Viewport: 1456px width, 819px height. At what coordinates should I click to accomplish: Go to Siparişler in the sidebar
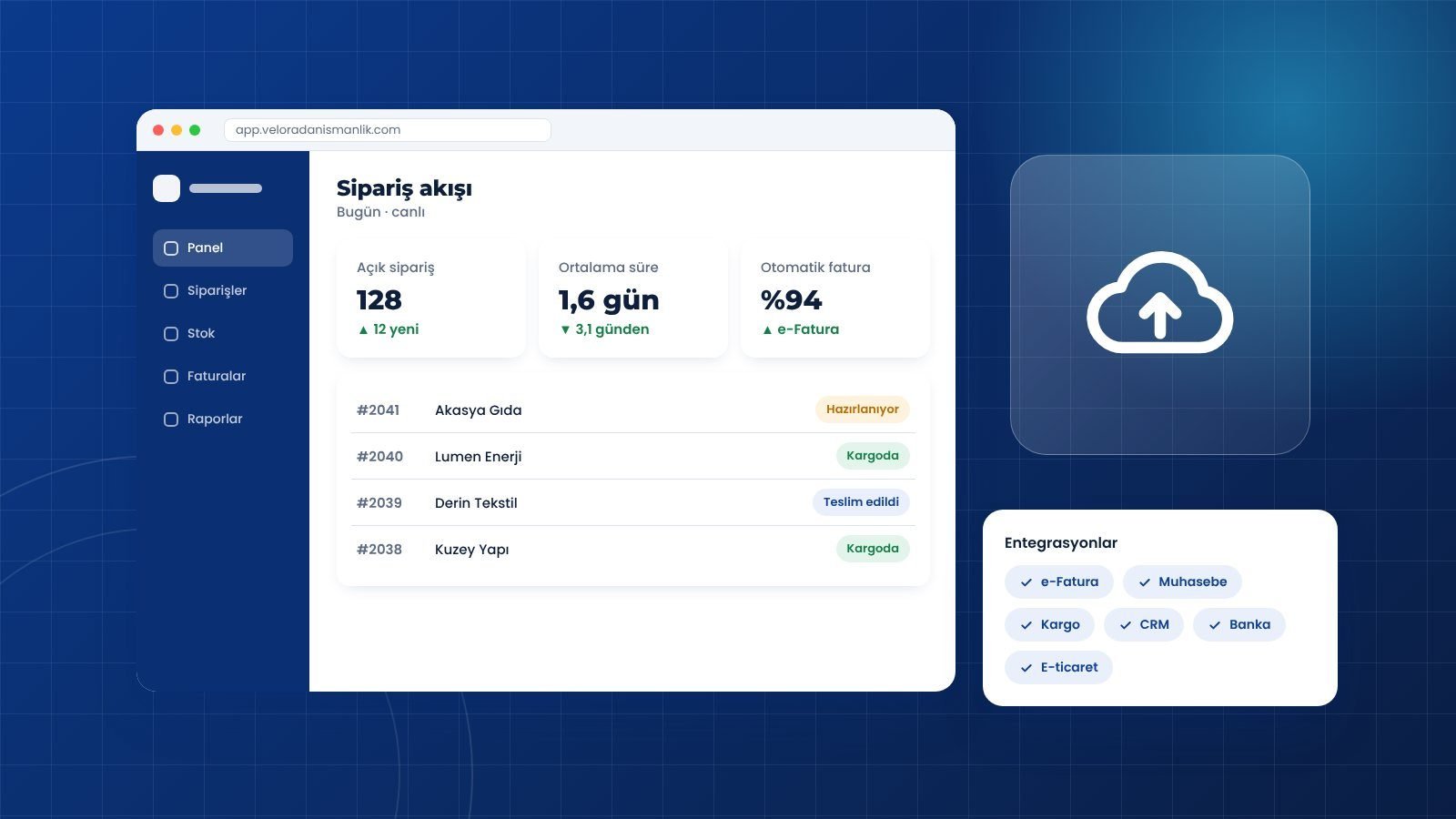pyautogui.click(x=223, y=290)
